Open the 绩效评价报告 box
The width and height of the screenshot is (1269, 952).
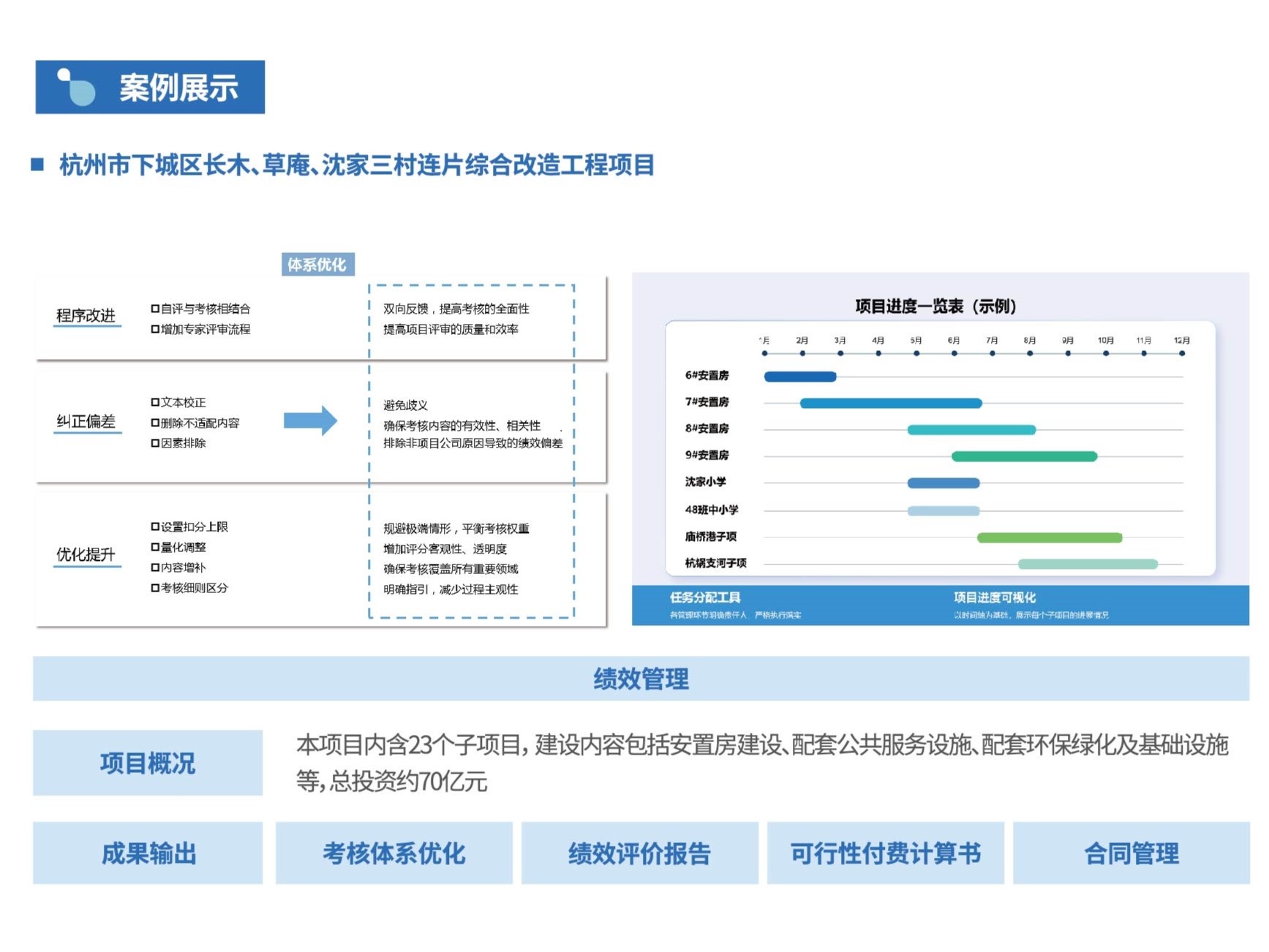click(639, 853)
